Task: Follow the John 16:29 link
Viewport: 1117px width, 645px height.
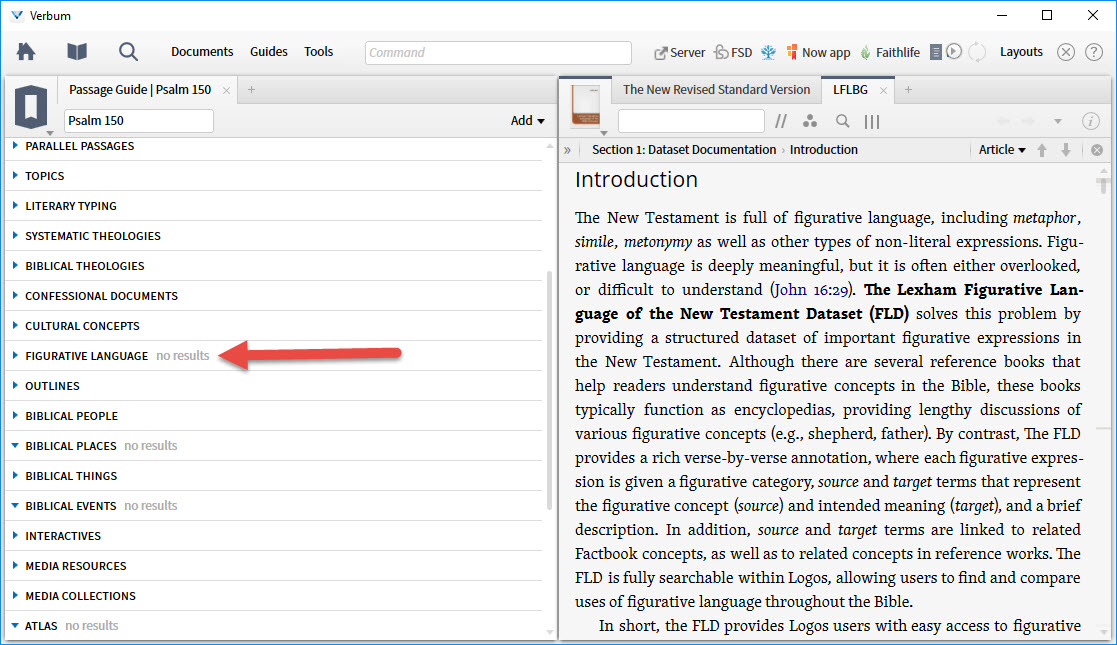Action: tap(811, 290)
